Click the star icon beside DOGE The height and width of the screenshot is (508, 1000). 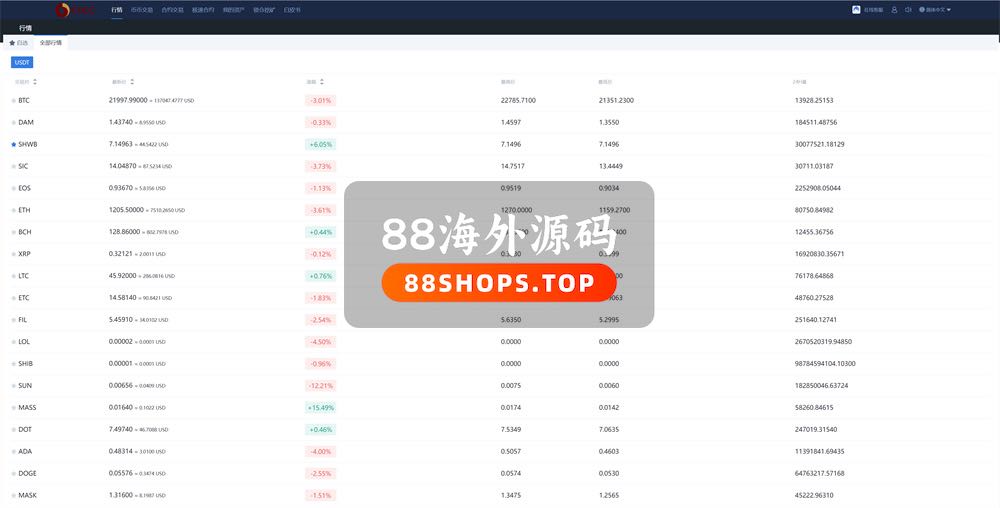pos(14,473)
